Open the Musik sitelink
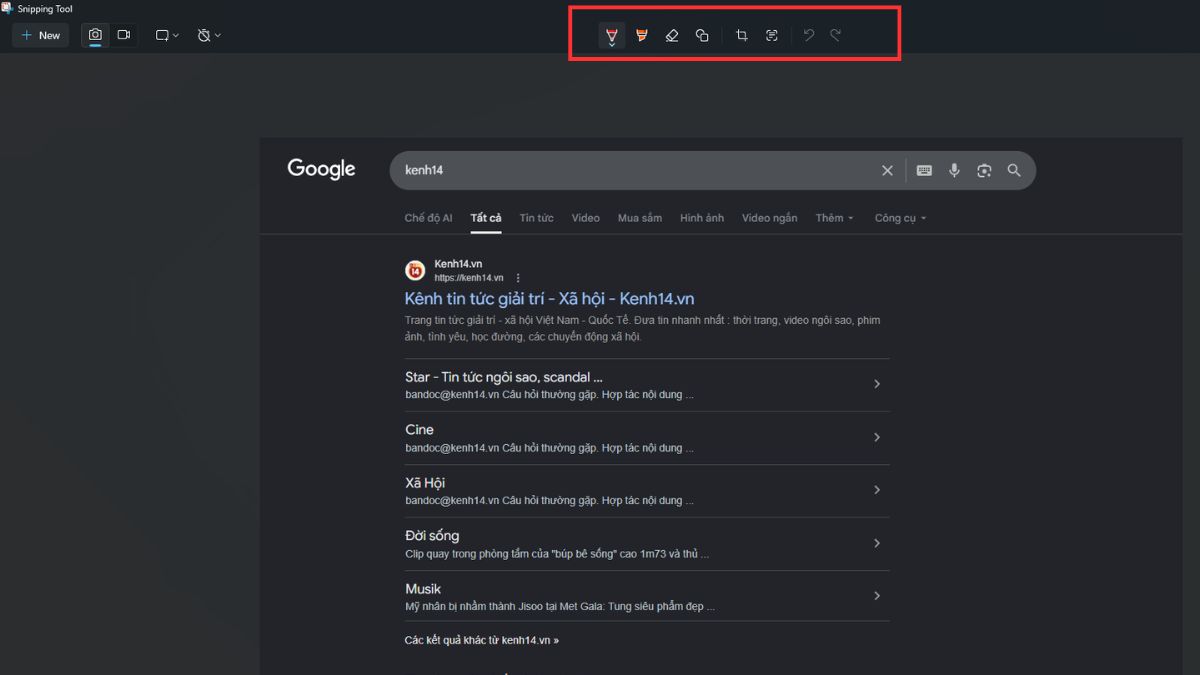This screenshot has width=1200, height=675. pyautogui.click(x=423, y=589)
